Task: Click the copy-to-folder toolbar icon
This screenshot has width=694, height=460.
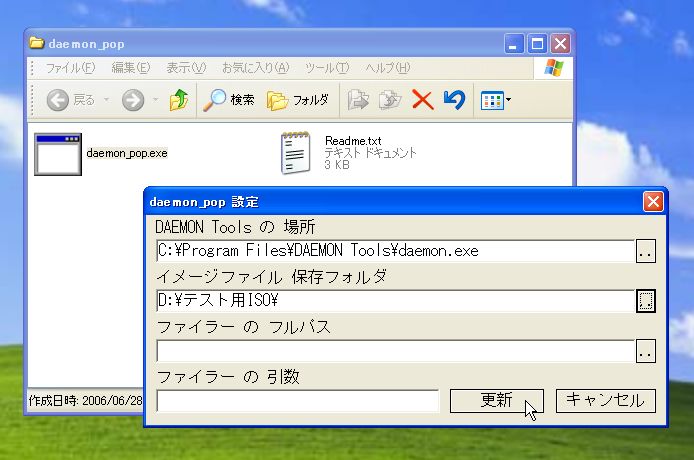Action: pyautogui.click(x=390, y=100)
